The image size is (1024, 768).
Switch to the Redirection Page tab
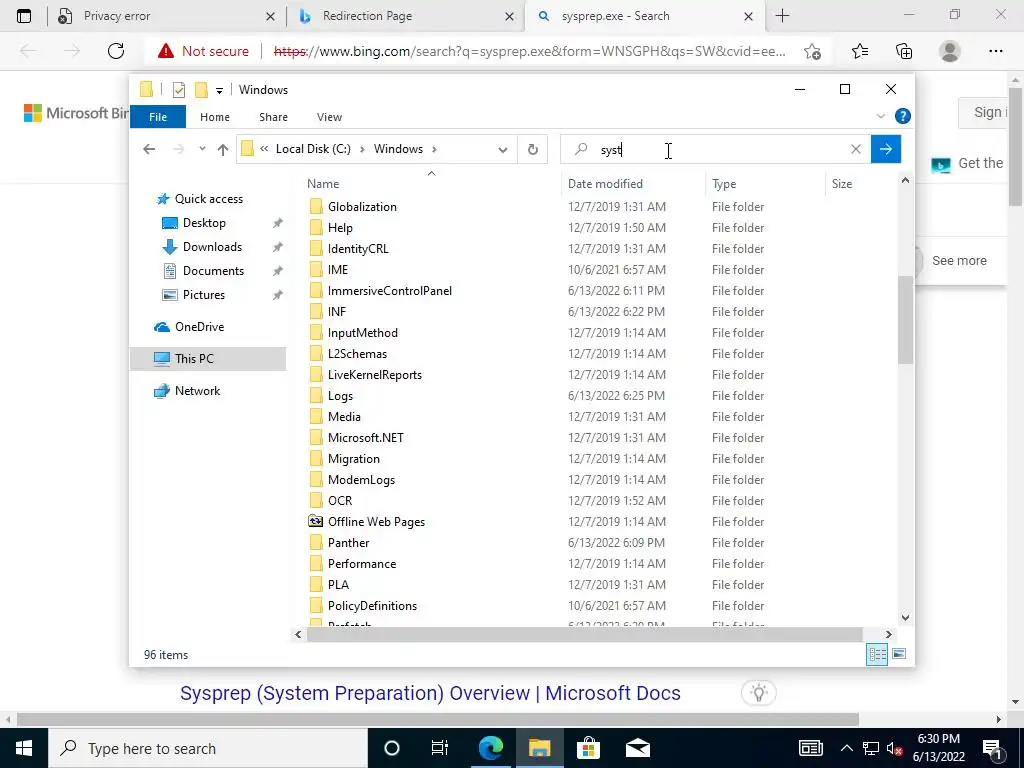[x=405, y=16]
